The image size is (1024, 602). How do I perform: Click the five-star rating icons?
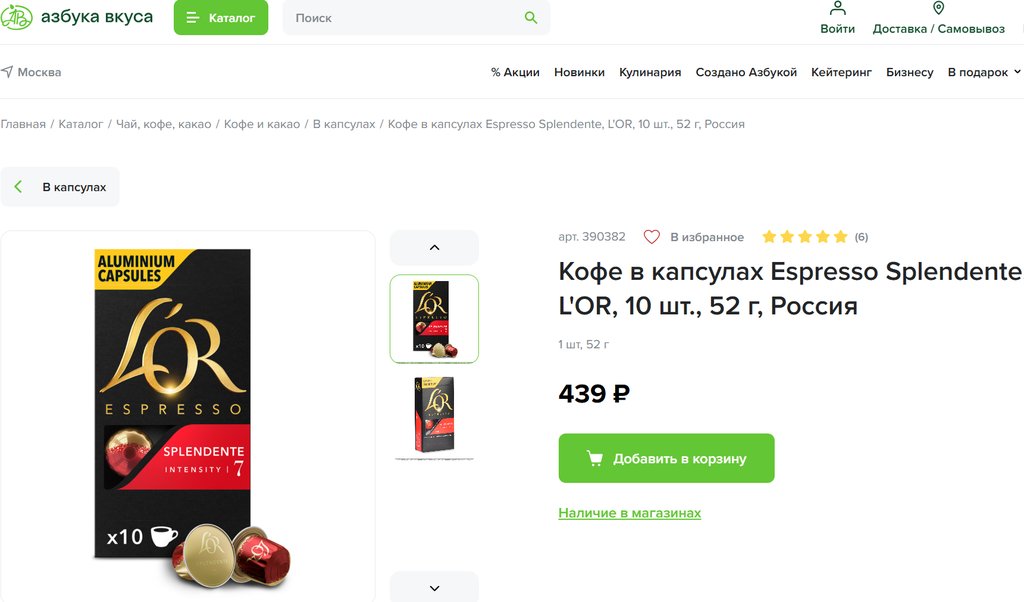pyautogui.click(x=805, y=236)
